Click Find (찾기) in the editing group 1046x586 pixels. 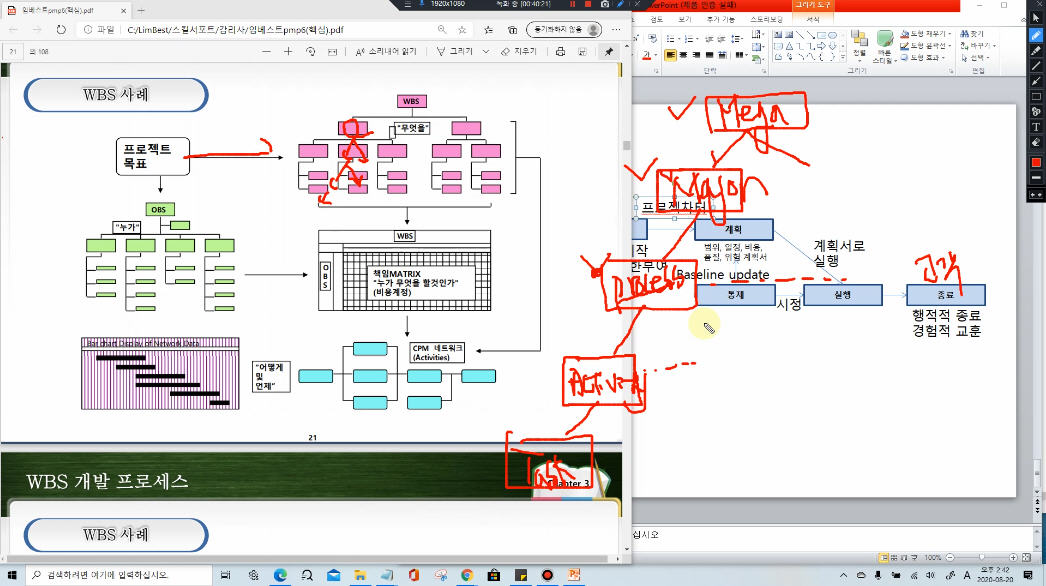972,33
